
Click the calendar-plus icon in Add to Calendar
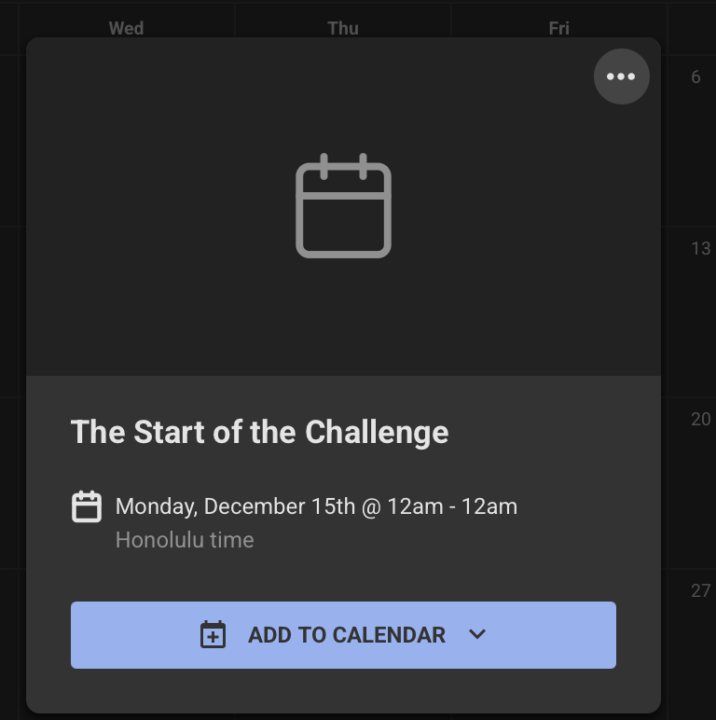[x=213, y=635]
